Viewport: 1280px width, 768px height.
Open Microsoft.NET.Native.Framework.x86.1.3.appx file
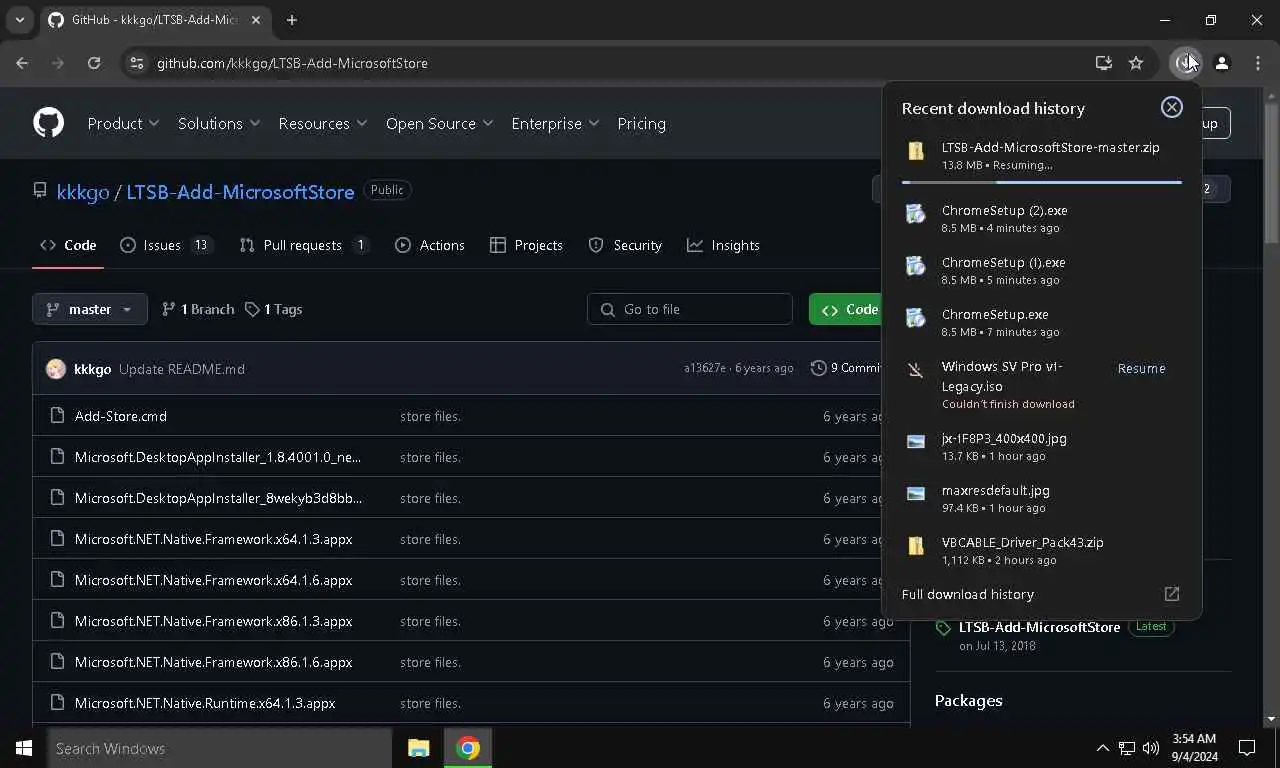pos(213,621)
